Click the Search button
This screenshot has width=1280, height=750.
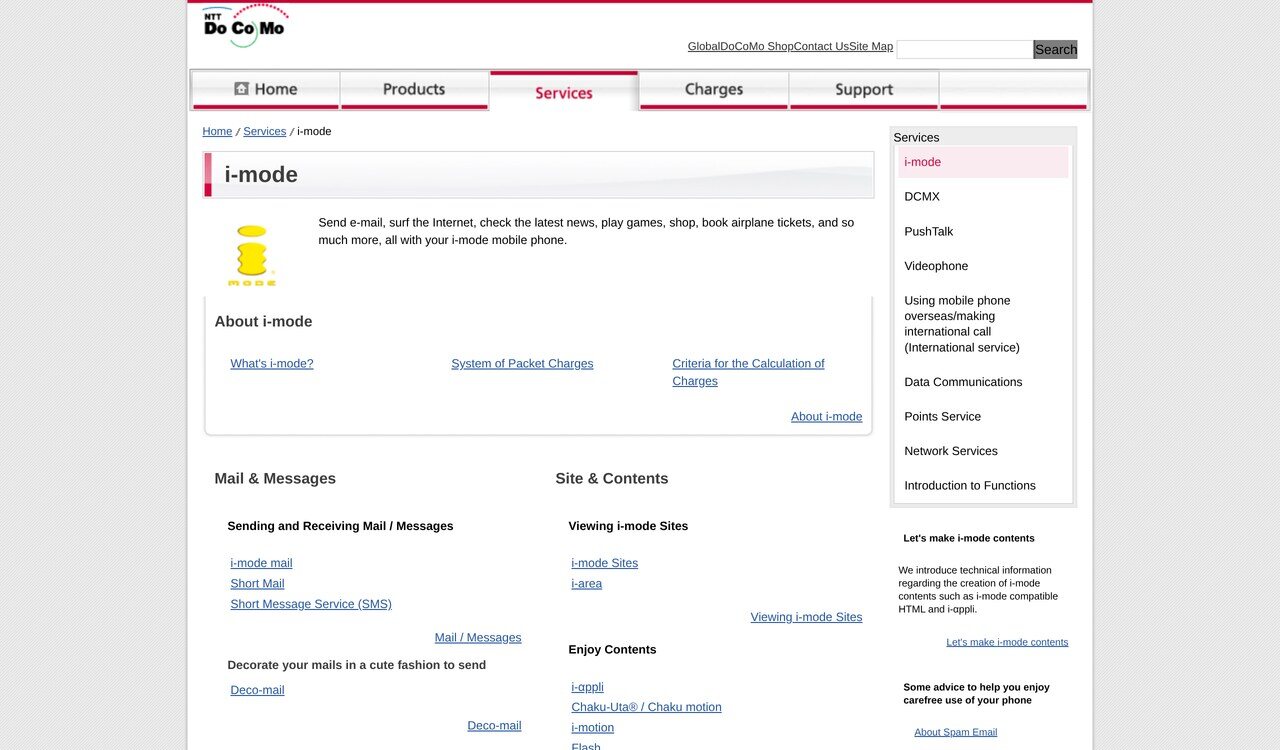1056,49
